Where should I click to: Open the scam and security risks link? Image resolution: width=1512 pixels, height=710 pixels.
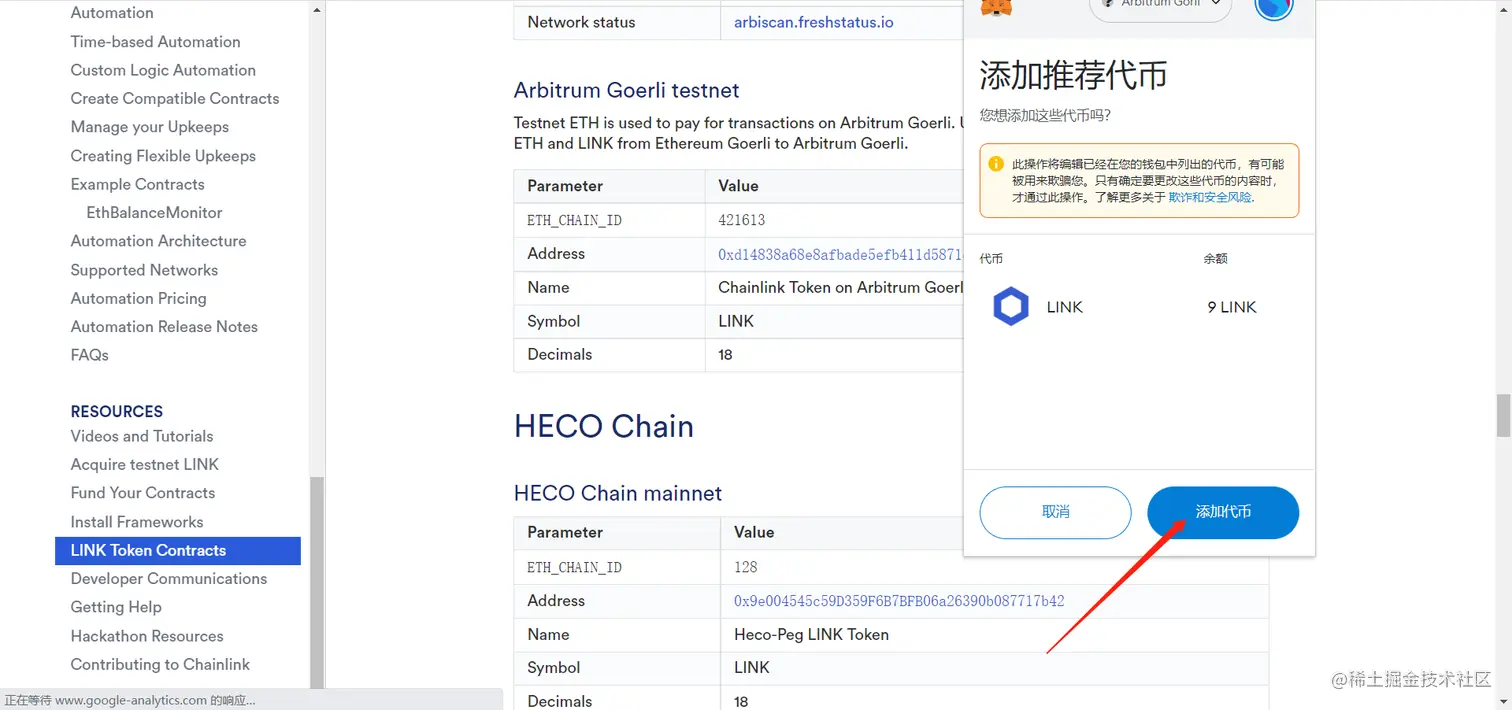pyautogui.click(x=1210, y=197)
